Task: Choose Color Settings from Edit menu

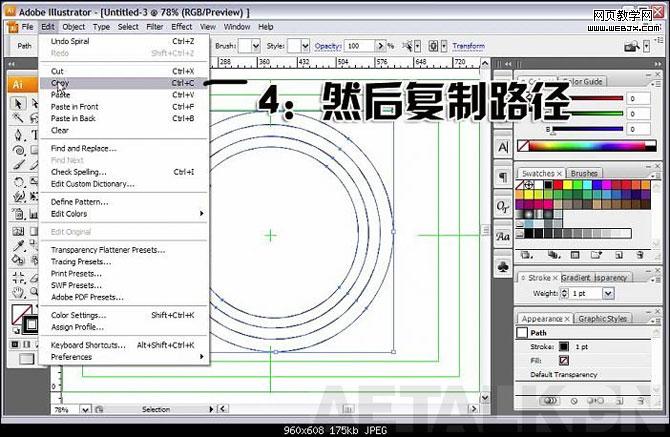Action: click(123, 315)
